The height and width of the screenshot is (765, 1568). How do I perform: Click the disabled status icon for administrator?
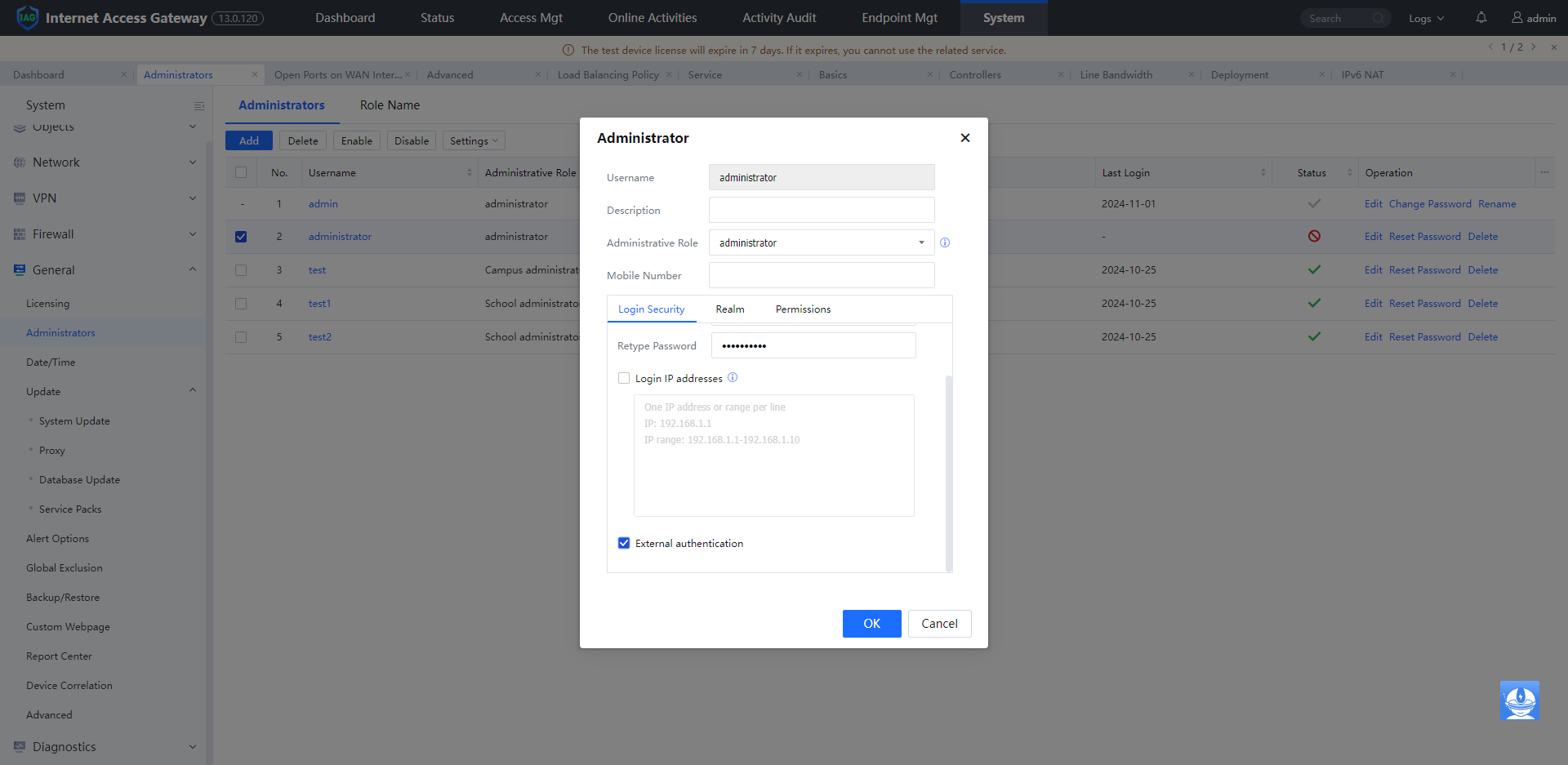click(x=1314, y=236)
